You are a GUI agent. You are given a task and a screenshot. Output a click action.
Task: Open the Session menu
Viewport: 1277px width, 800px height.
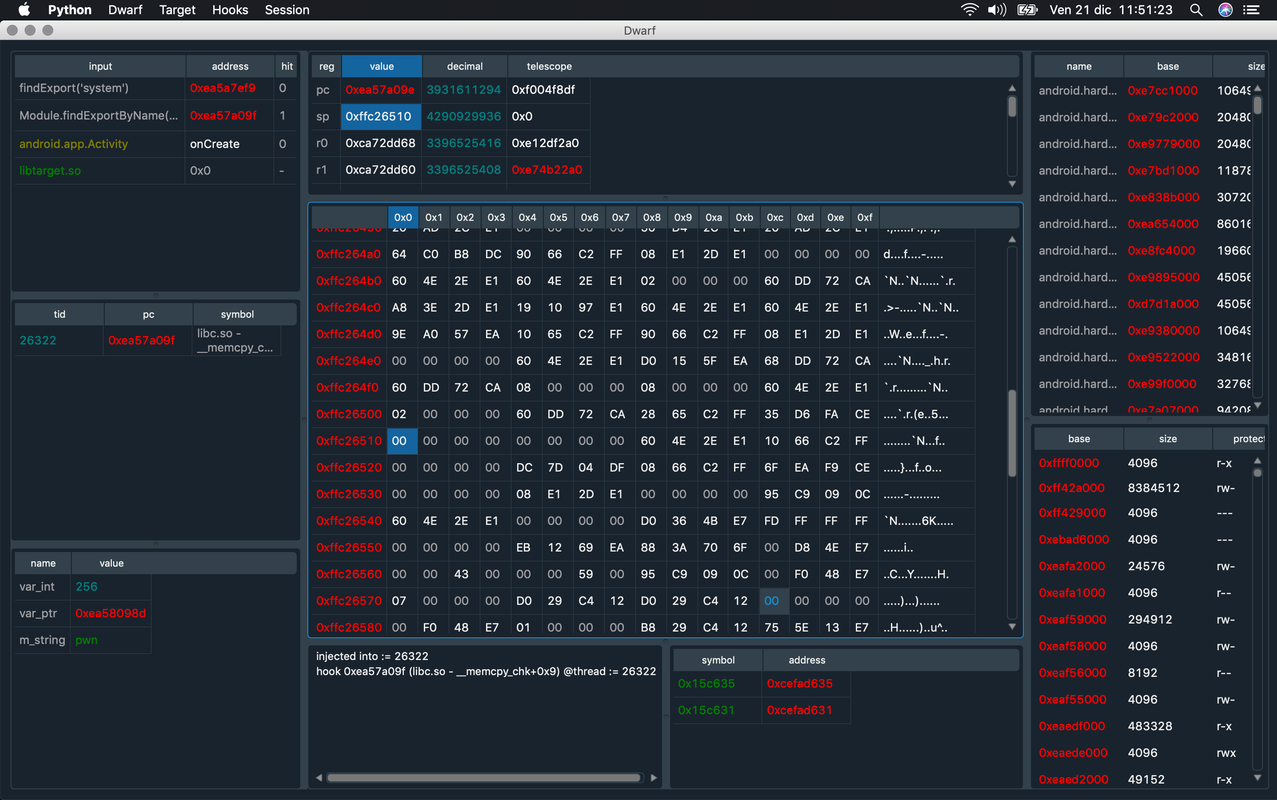[287, 10]
